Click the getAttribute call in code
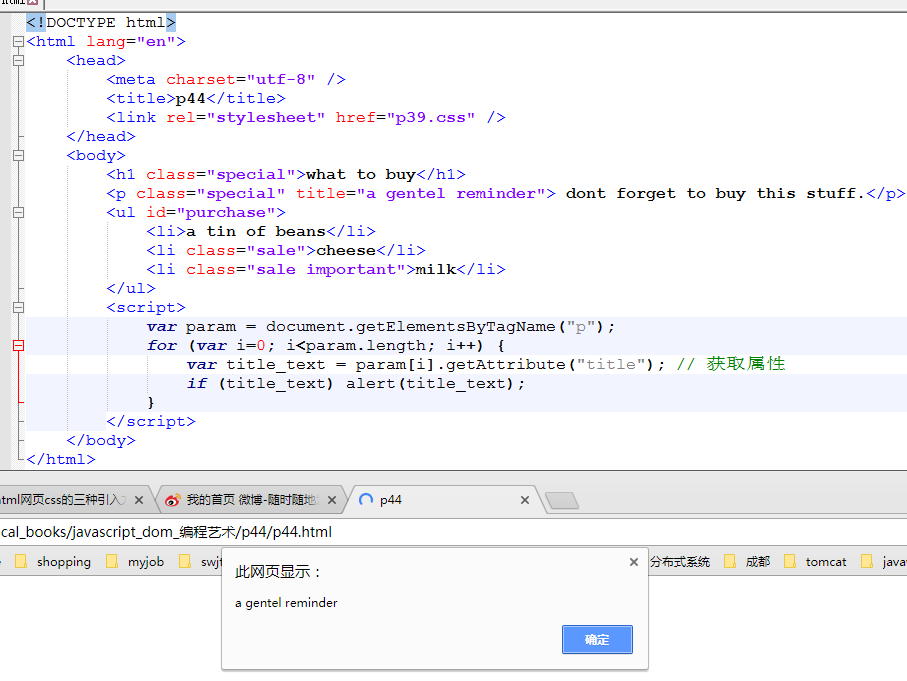Image resolution: width=907 pixels, height=681 pixels. [x=510, y=365]
